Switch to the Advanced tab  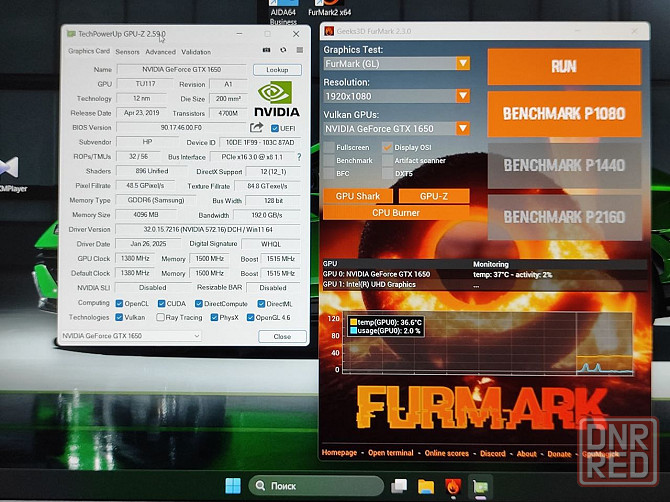[x=160, y=52]
